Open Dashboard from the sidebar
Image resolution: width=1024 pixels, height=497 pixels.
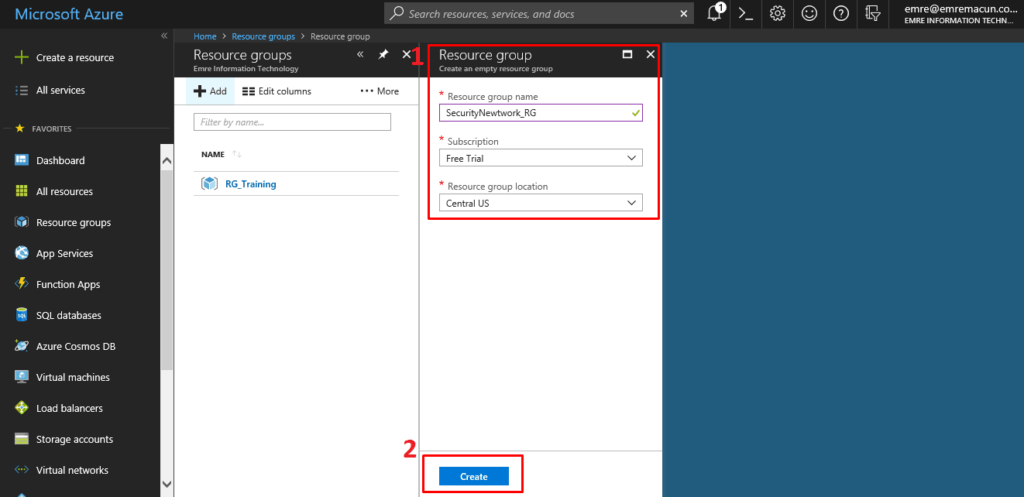[61, 160]
